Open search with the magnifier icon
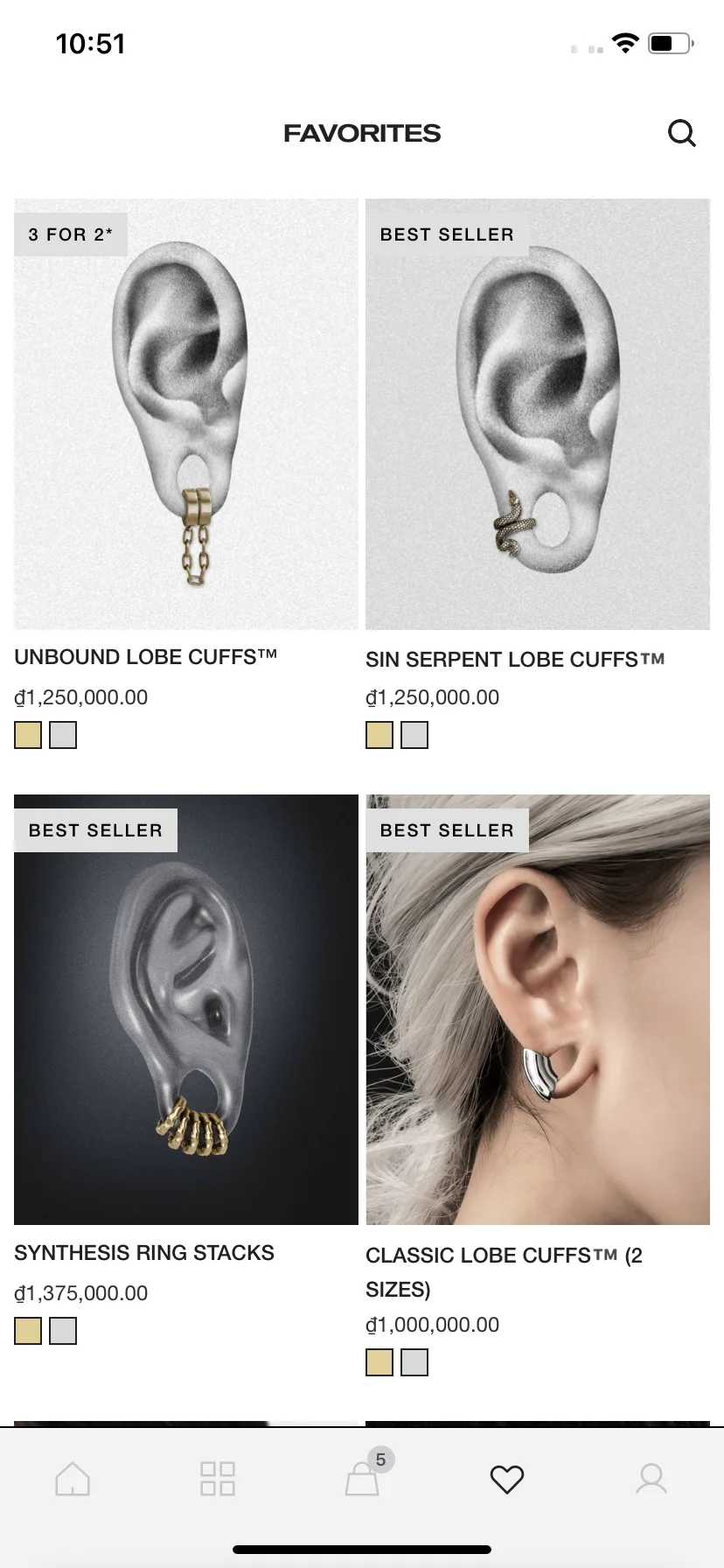The height and width of the screenshot is (1568, 724). [x=681, y=133]
